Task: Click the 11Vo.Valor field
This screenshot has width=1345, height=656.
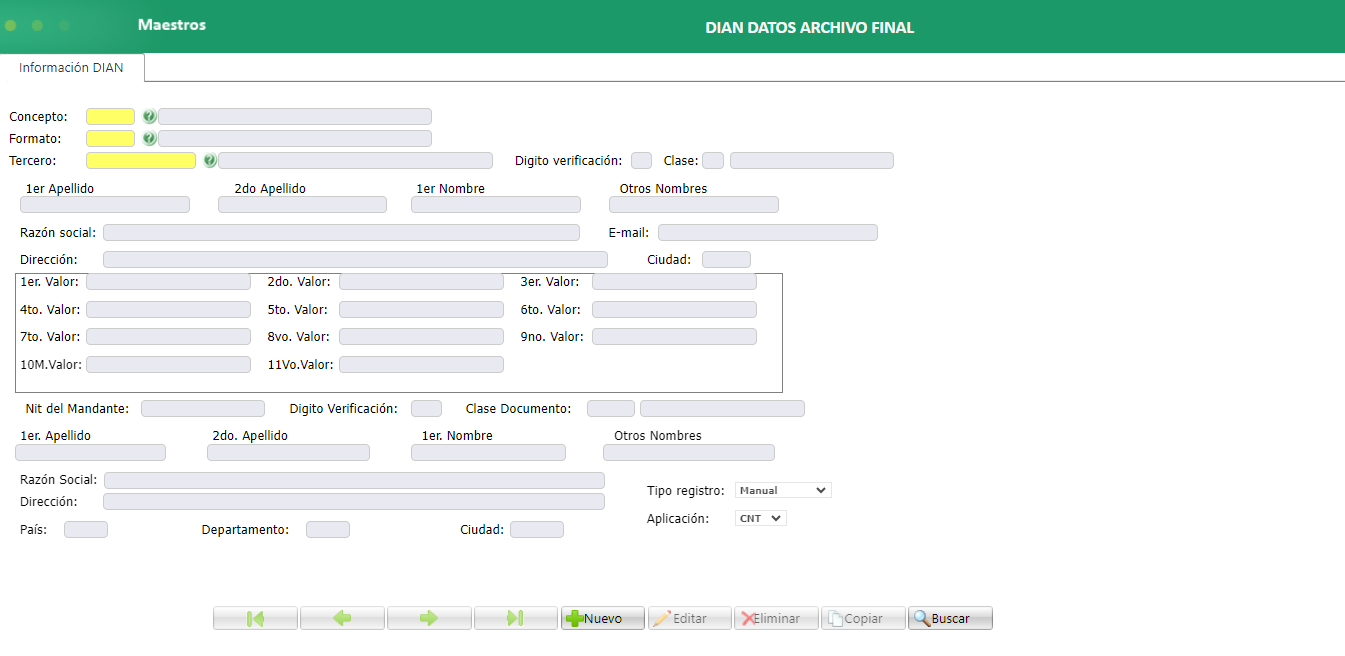Action: (x=421, y=365)
